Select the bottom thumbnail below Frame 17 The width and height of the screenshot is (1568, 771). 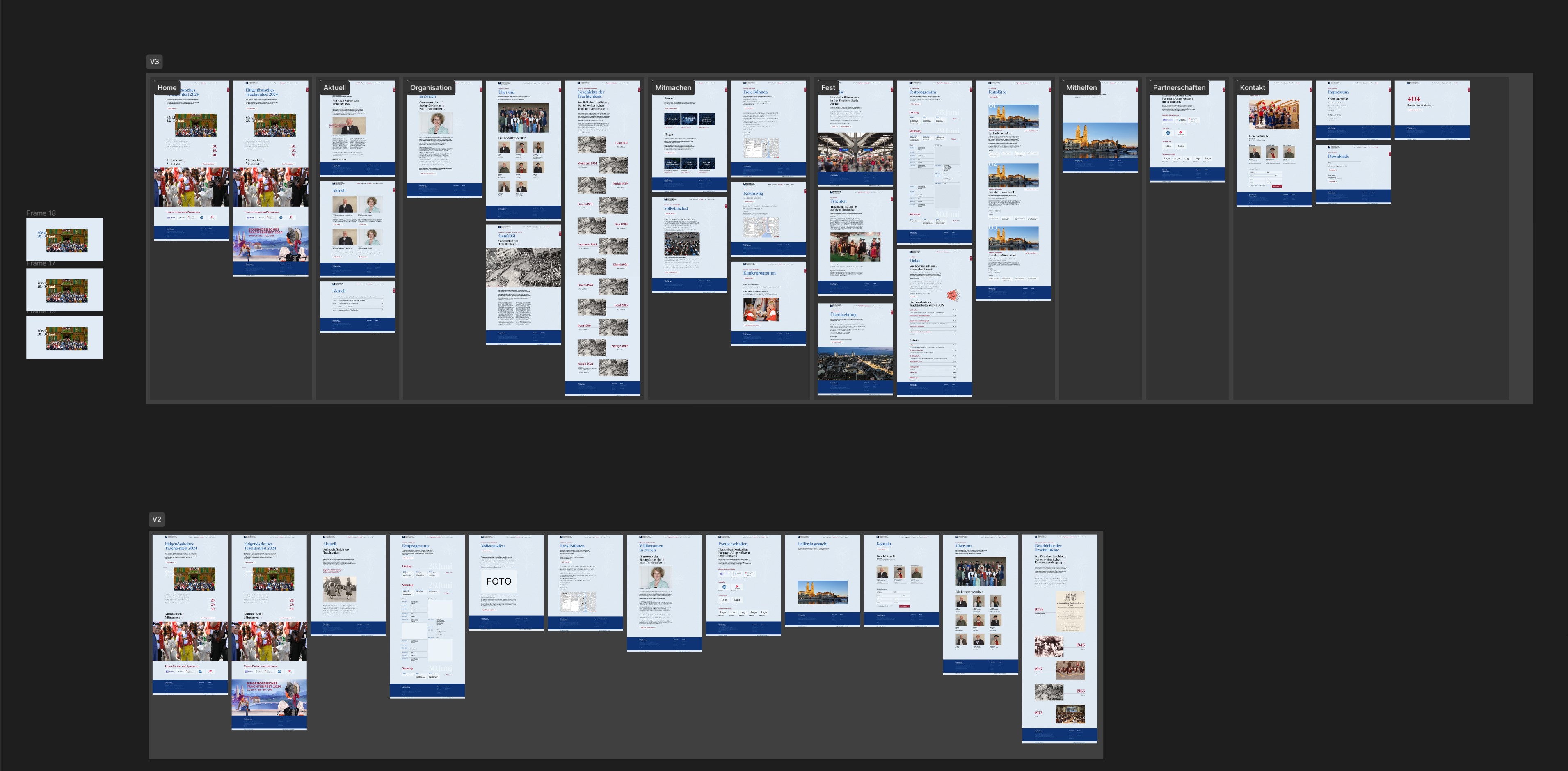(x=64, y=337)
